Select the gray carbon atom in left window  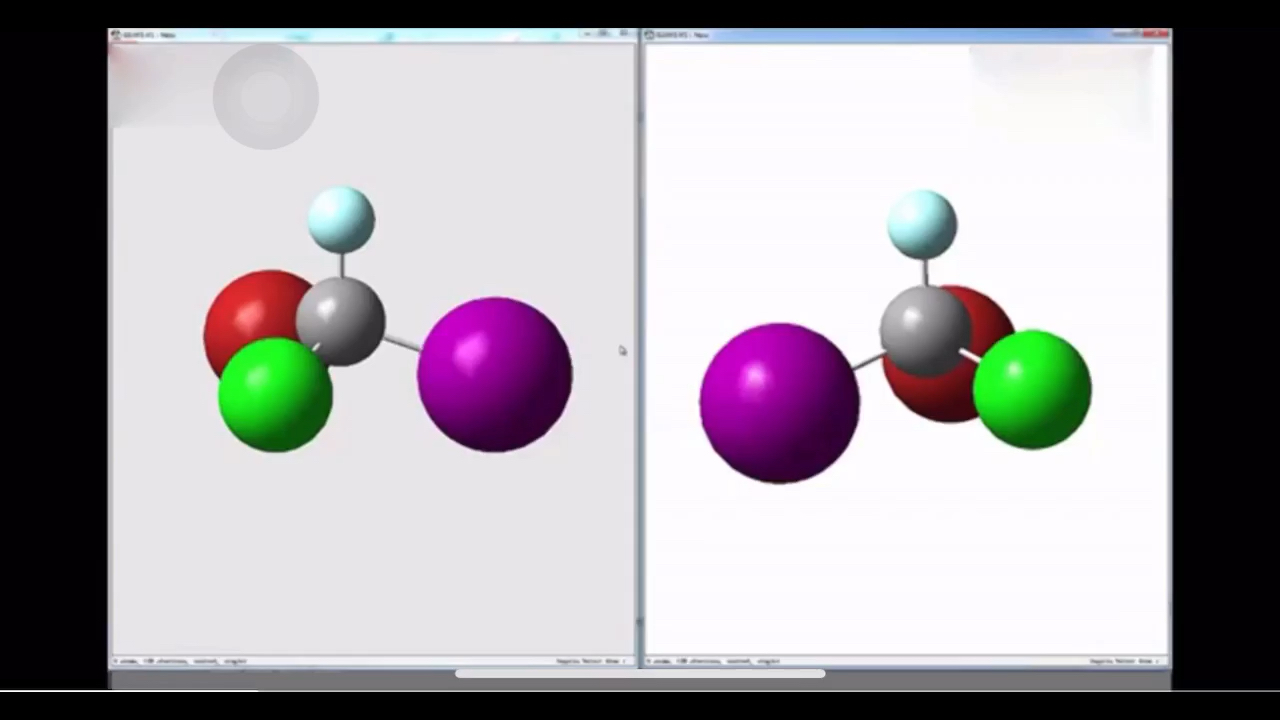[341, 321]
